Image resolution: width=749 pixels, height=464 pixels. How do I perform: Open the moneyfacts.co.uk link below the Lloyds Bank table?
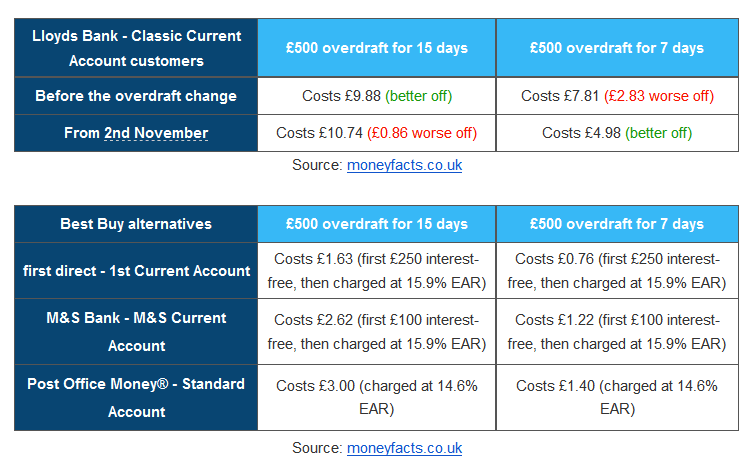(404, 165)
